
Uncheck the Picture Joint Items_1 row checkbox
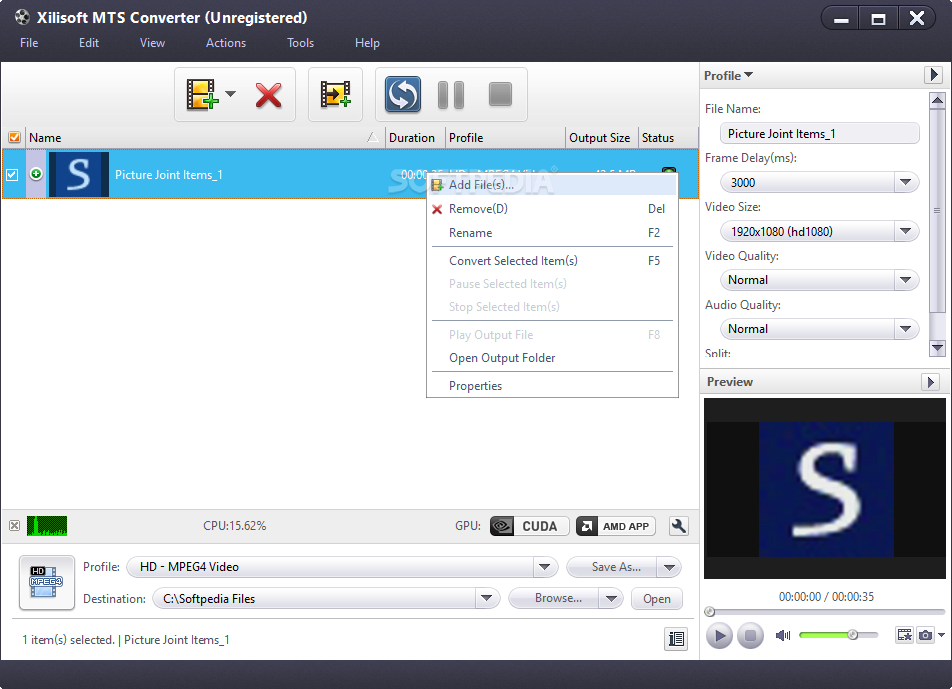tap(12, 175)
